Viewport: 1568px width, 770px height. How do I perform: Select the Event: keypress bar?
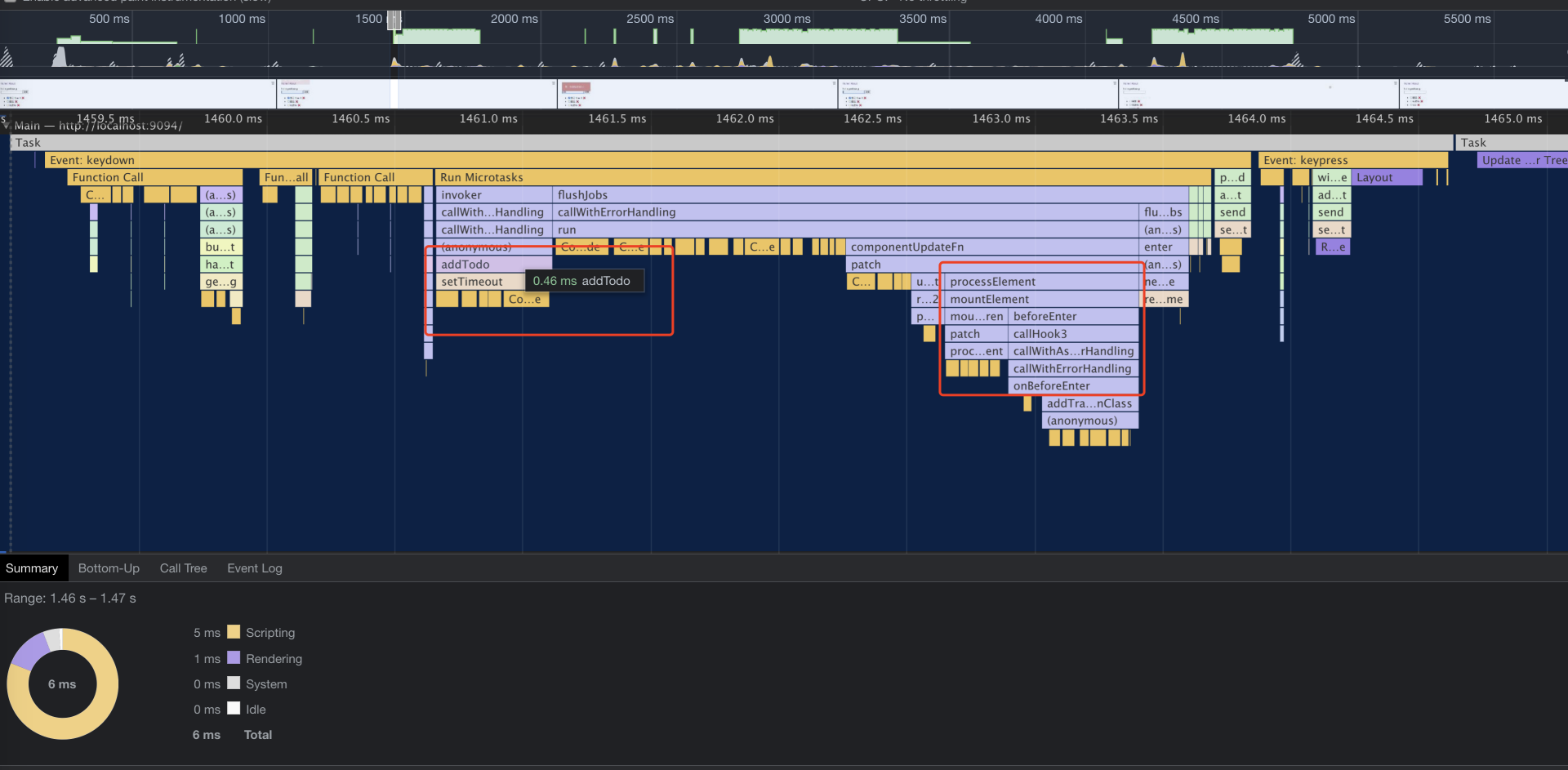point(1352,160)
